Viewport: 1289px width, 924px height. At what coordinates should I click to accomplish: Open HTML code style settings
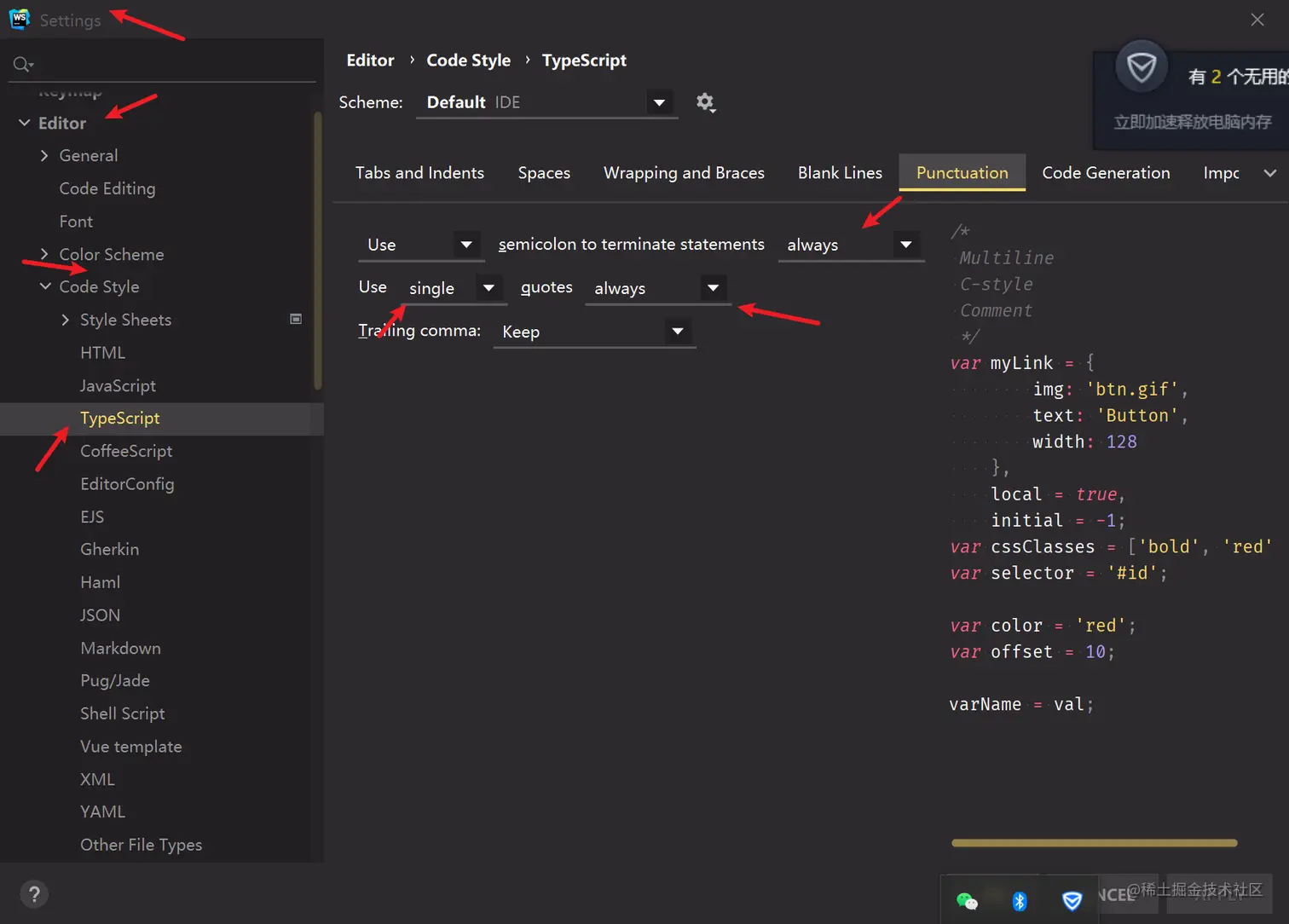[102, 353]
